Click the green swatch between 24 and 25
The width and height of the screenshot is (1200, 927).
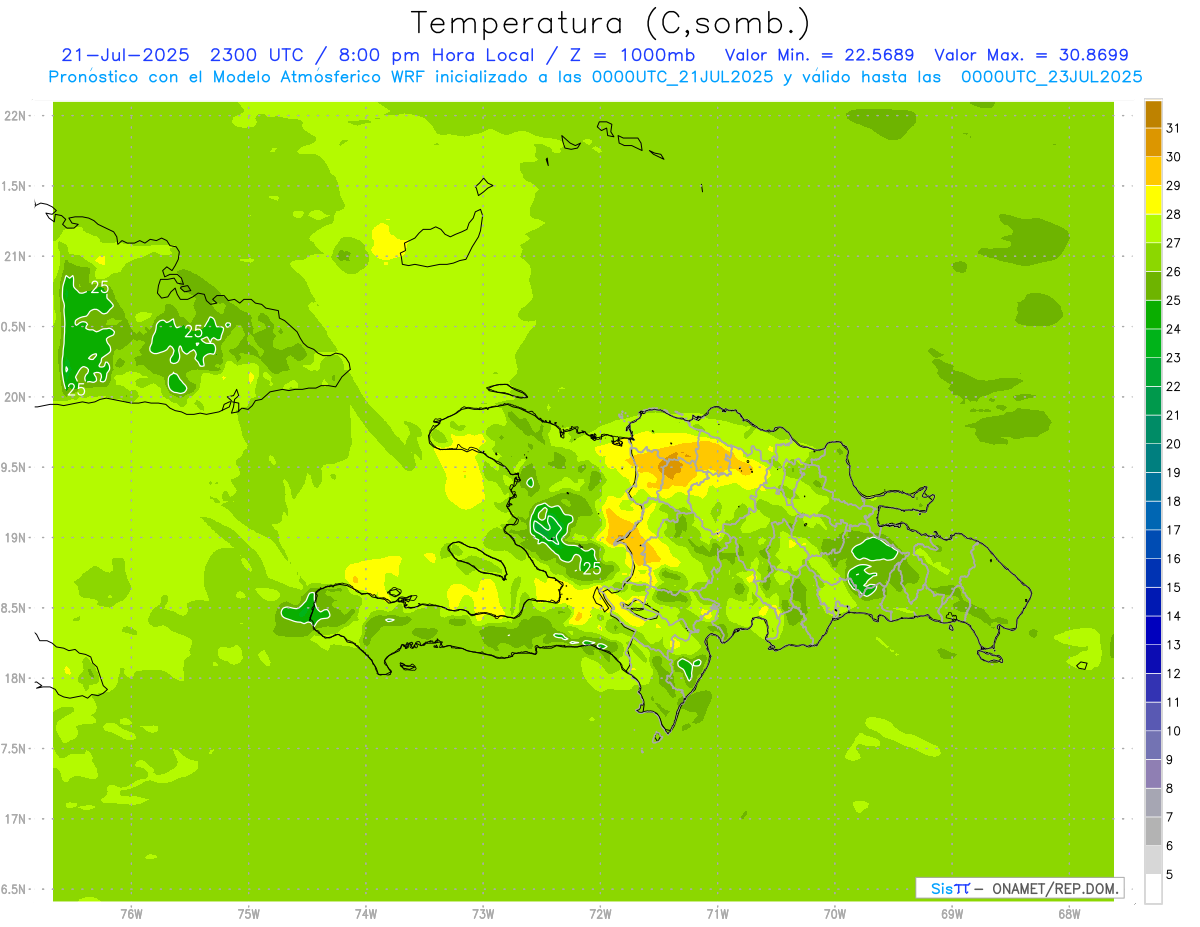coord(1153,314)
